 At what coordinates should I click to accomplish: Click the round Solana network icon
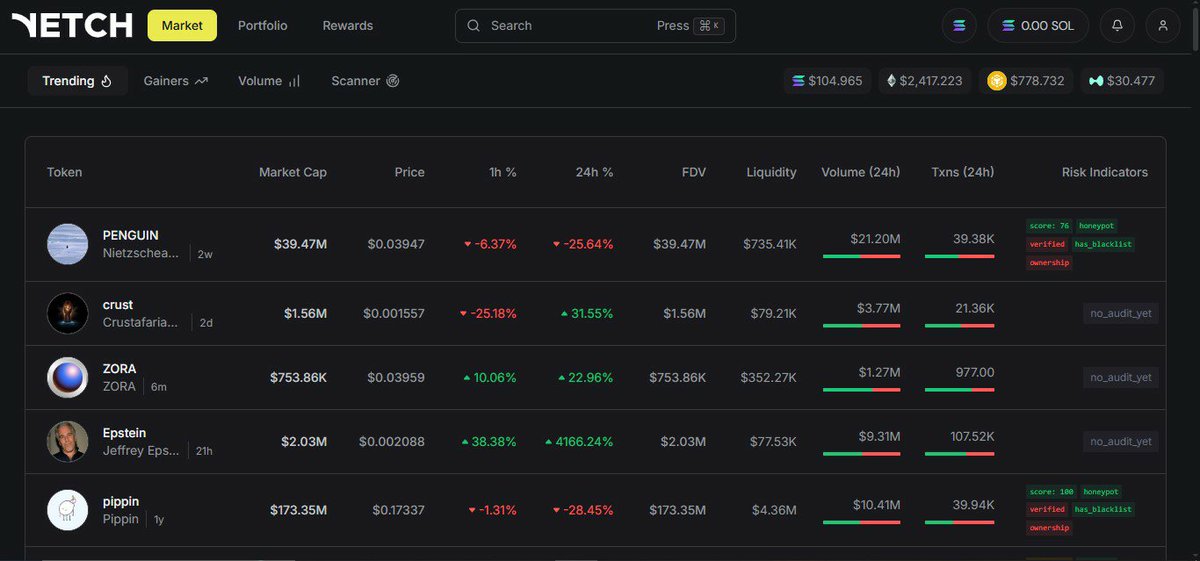[x=959, y=26]
